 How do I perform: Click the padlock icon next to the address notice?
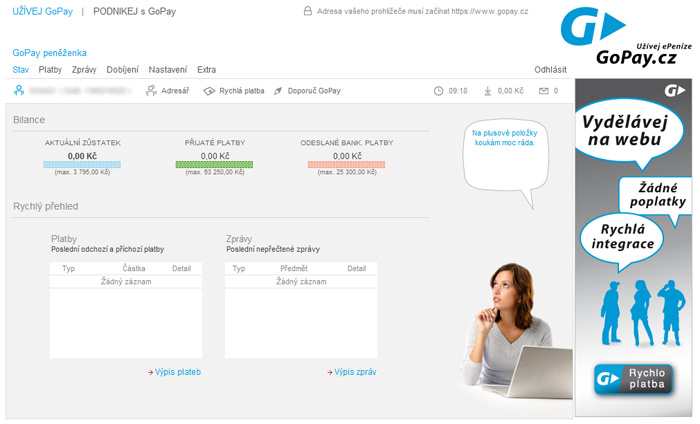point(308,11)
